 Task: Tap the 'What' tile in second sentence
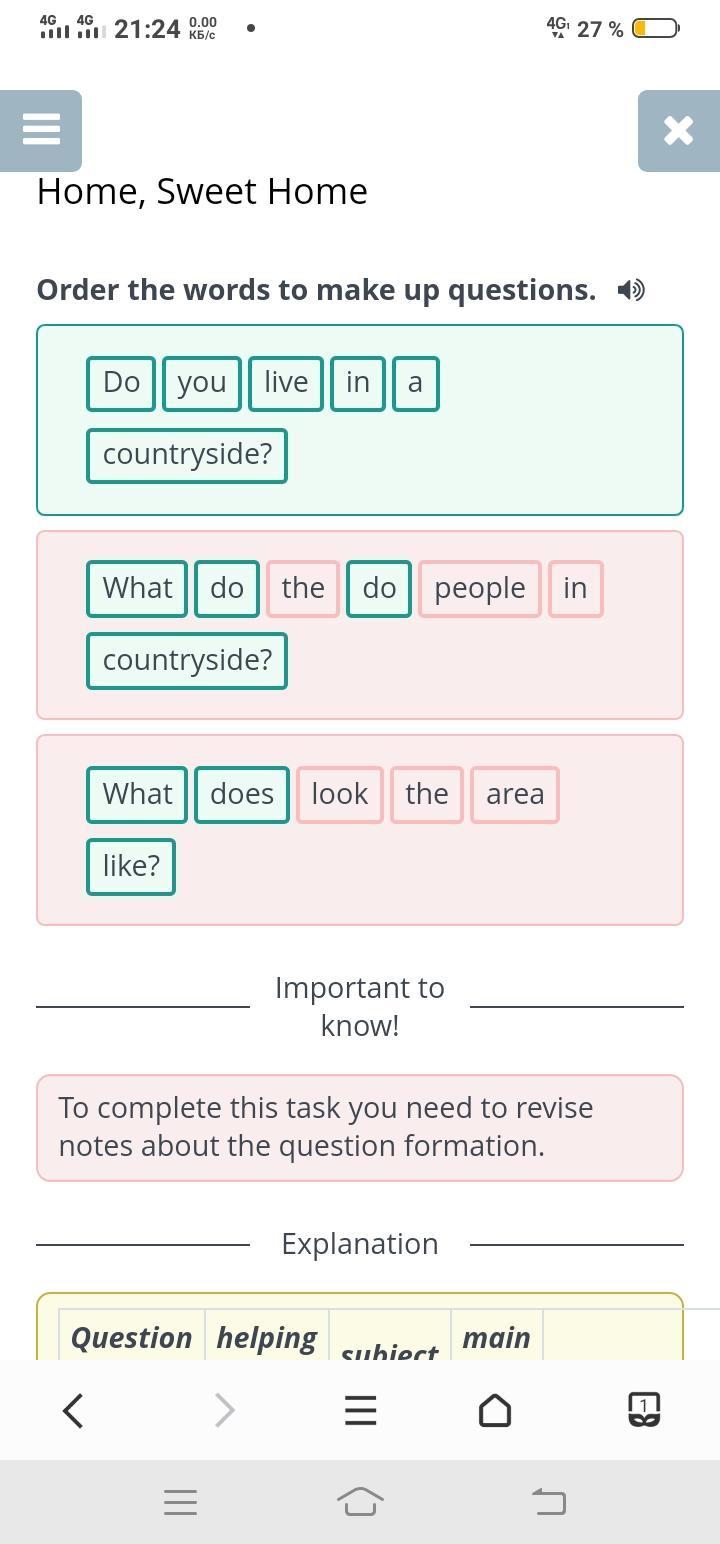tap(137, 589)
